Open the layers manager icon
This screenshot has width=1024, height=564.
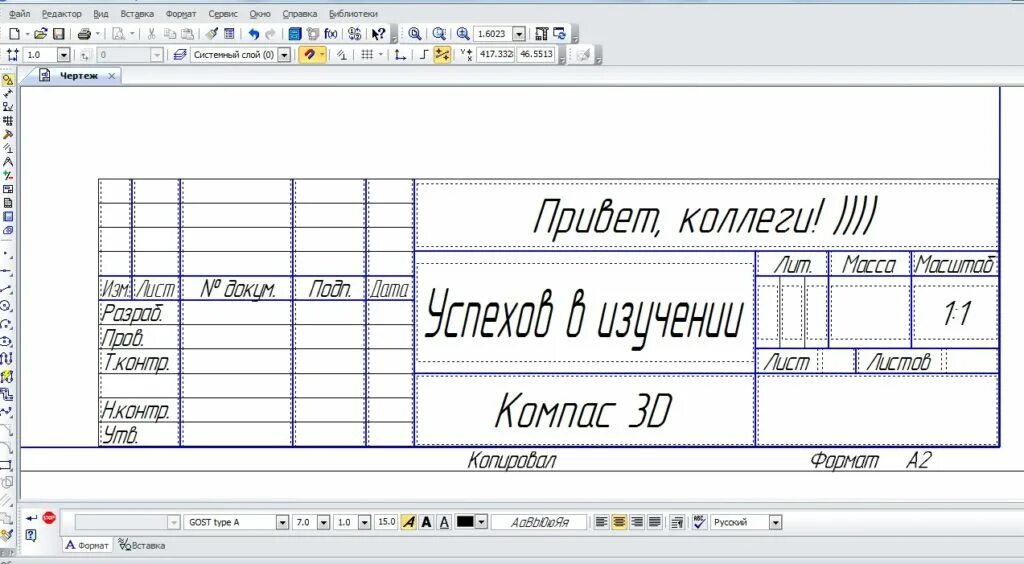click(180, 55)
